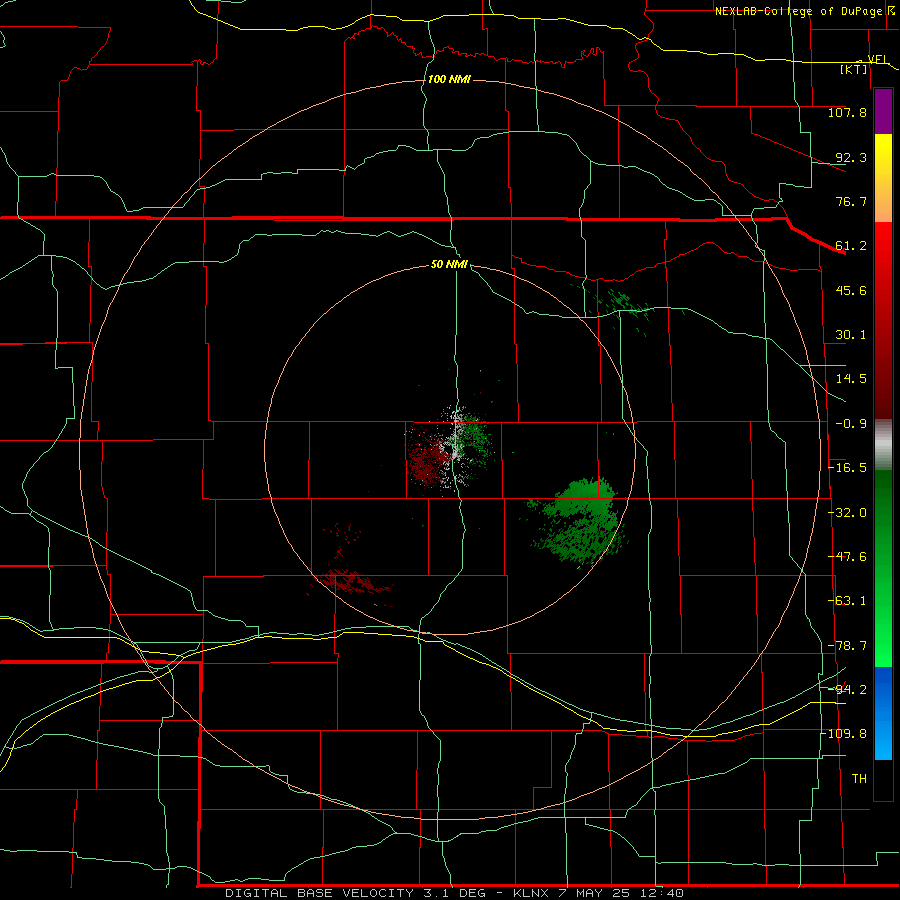Click the 76.7 velocity scale value
Screen dimensions: 900x900
pyautogui.click(x=851, y=201)
